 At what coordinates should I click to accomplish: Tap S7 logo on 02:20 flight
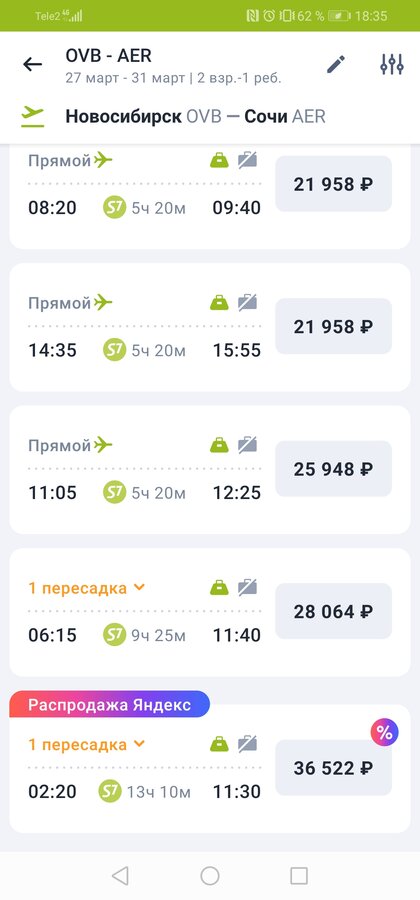110,791
